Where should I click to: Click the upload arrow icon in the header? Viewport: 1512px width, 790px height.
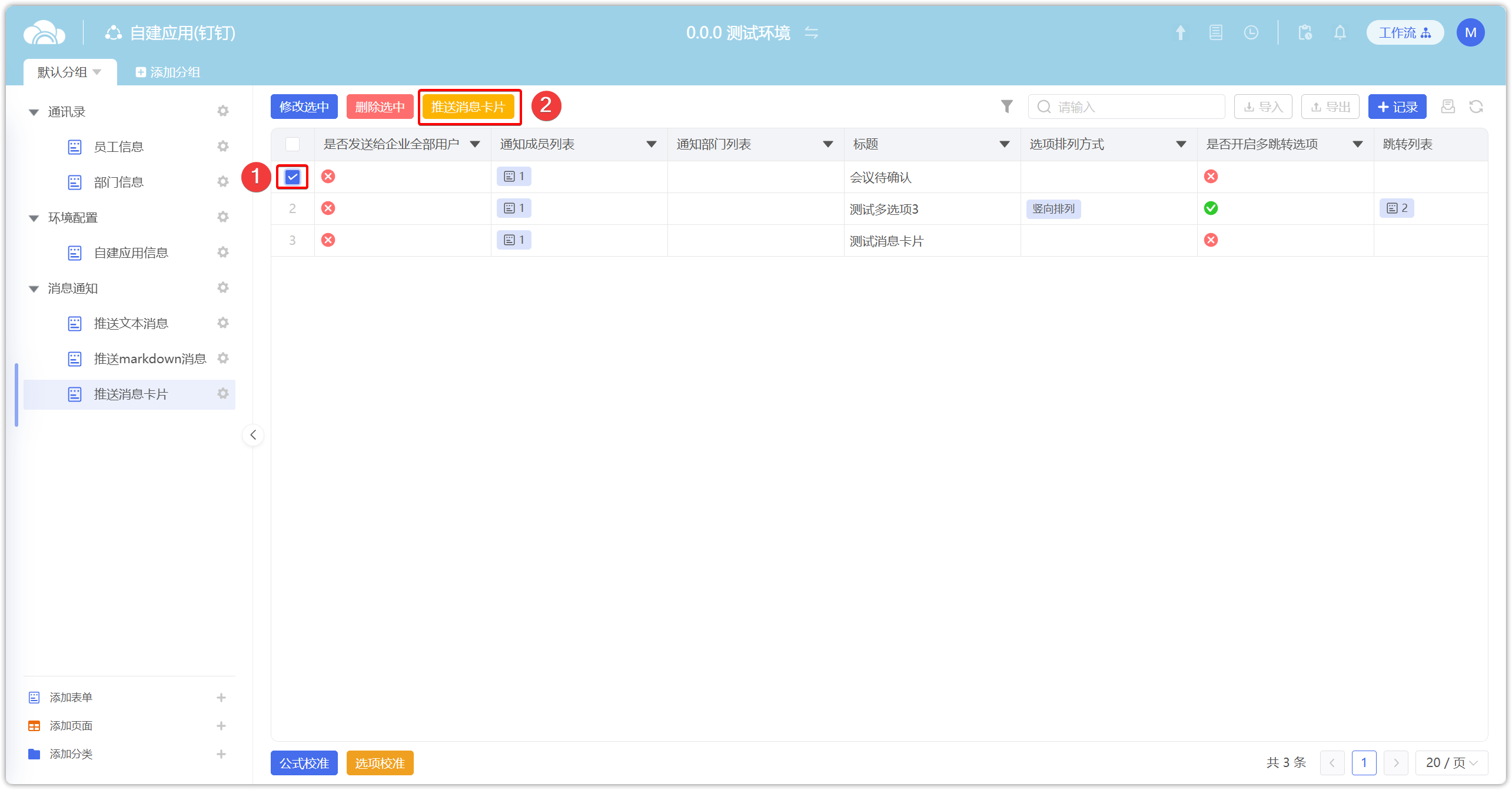coord(1180,32)
